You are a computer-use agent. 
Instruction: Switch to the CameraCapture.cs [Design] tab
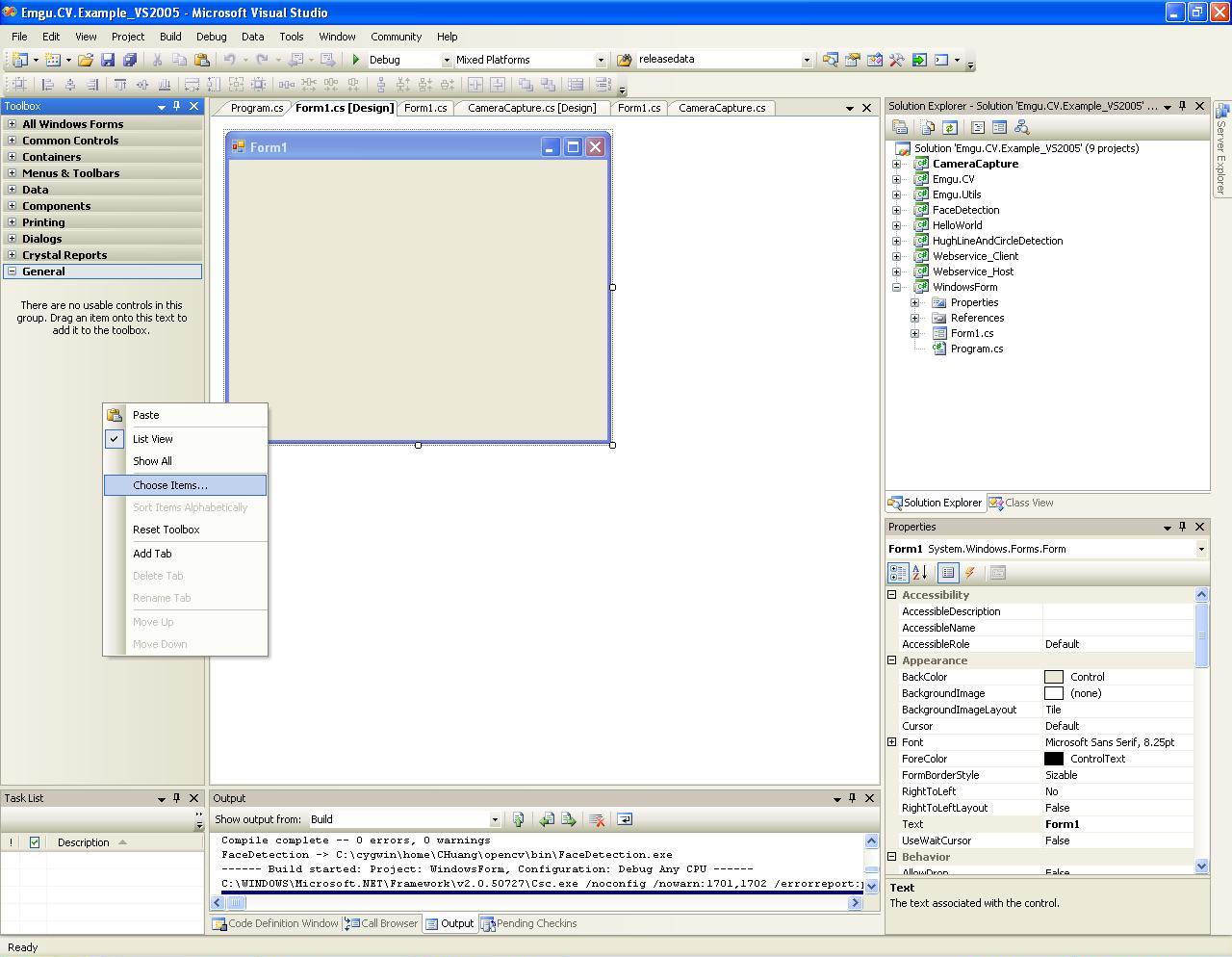tap(531, 108)
